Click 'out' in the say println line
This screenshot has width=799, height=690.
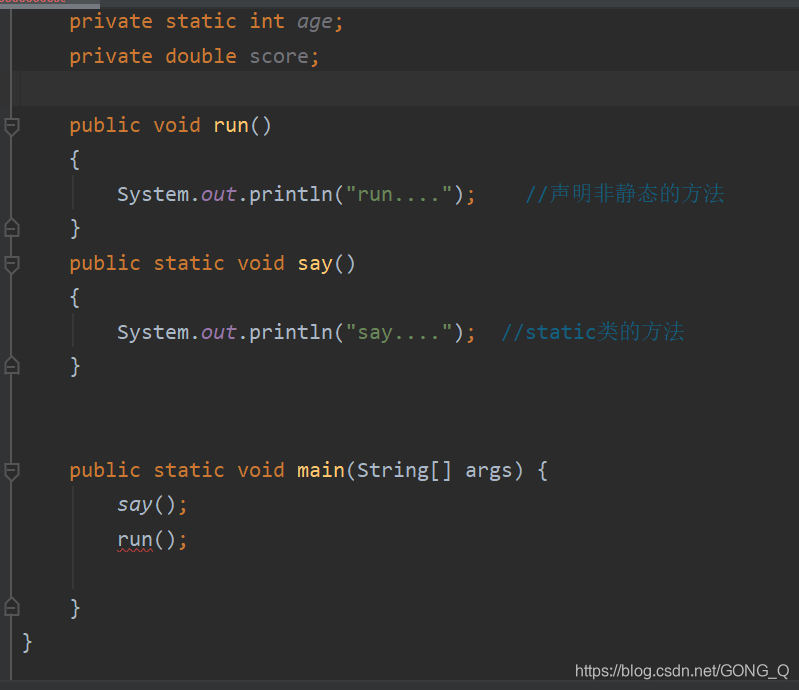(x=219, y=332)
